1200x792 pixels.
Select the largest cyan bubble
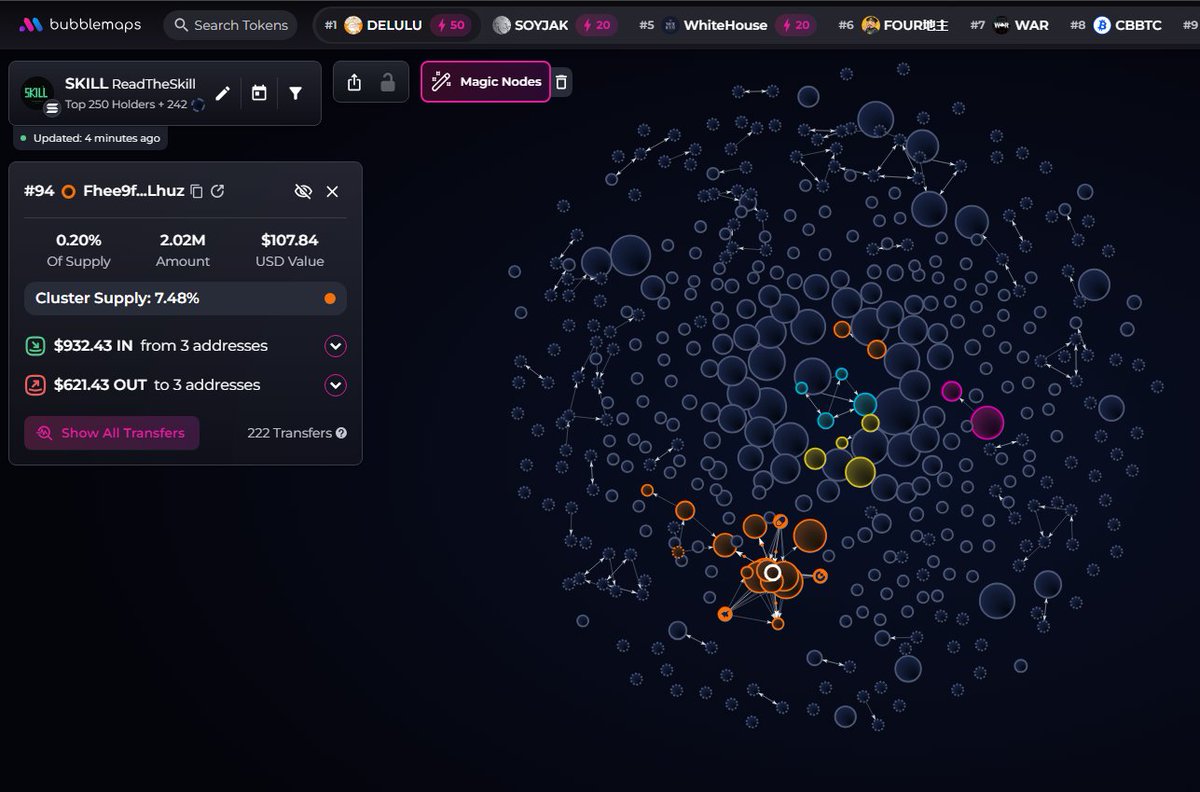pyautogui.click(x=865, y=404)
